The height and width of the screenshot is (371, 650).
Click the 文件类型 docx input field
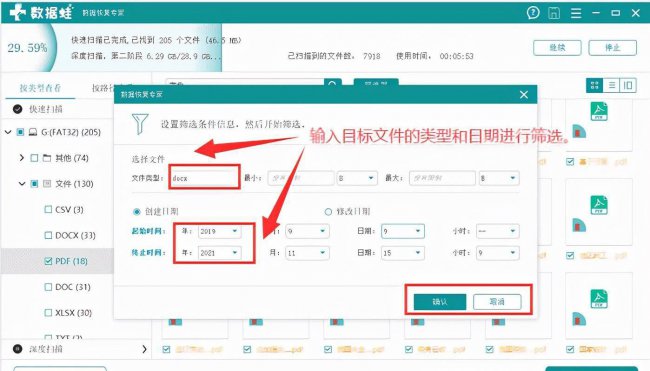[204, 178]
